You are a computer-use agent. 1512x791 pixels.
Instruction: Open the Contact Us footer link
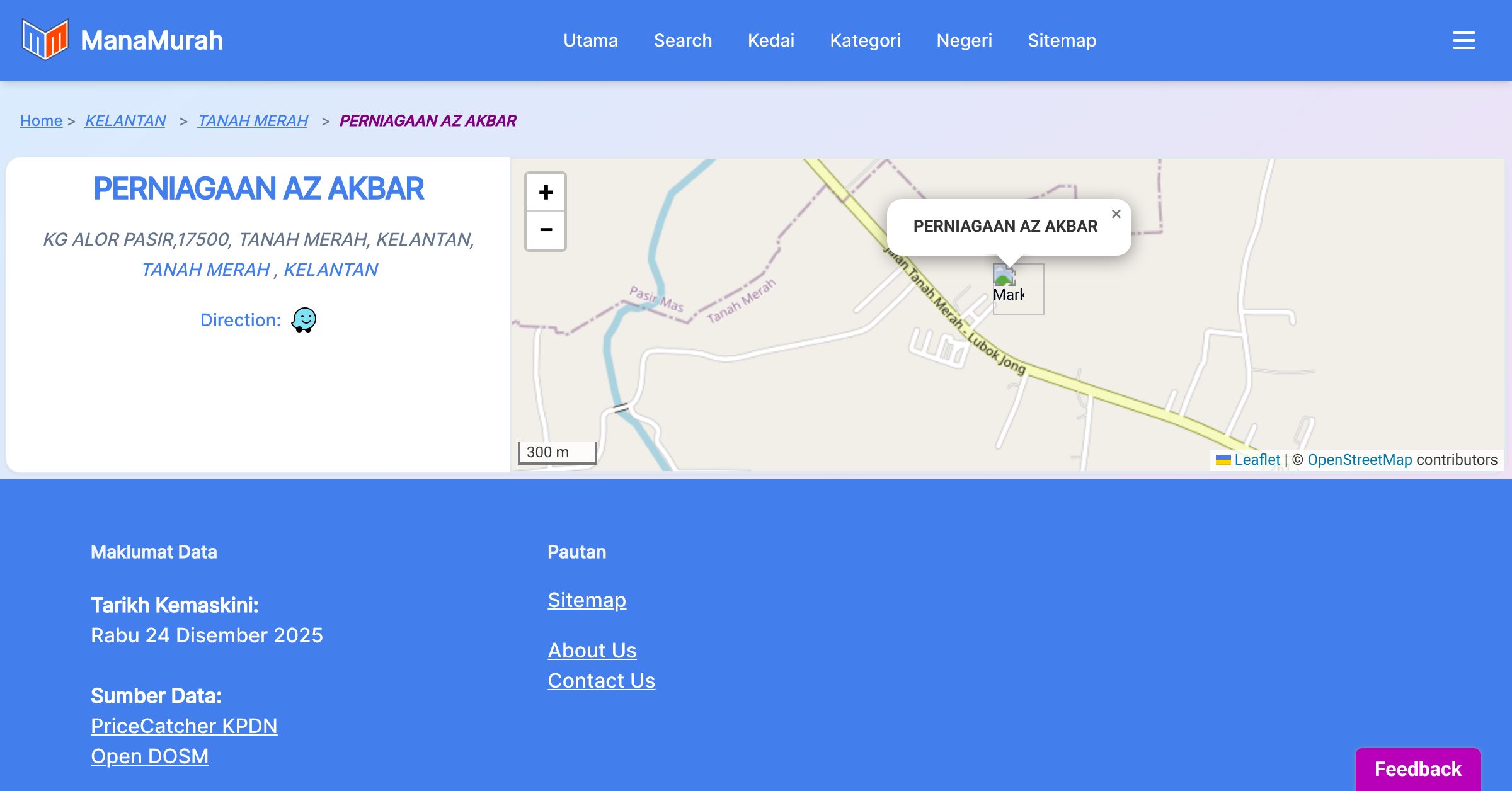601,681
